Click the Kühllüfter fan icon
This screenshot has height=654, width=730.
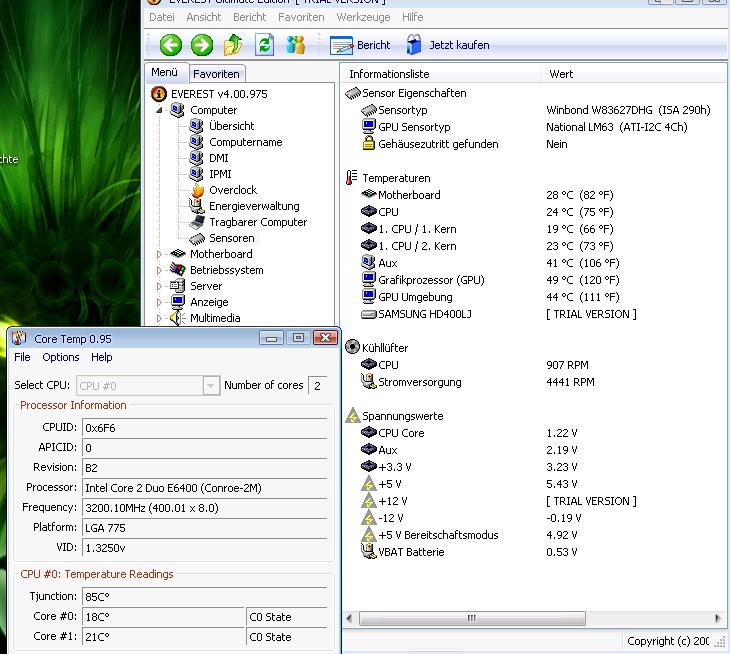pos(352,347)
